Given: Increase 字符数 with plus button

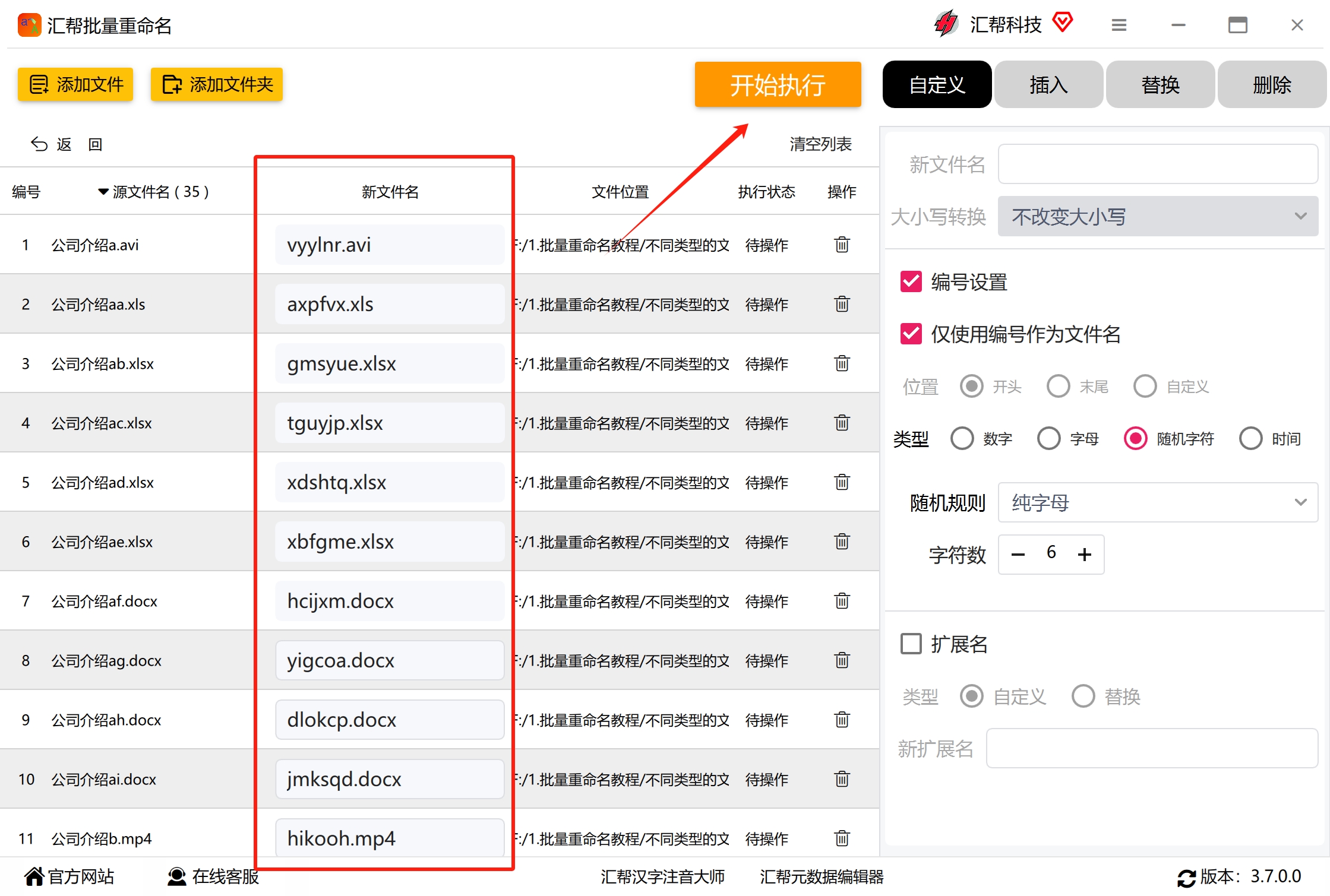Looking at the screenshot, I should (1085, 555).
